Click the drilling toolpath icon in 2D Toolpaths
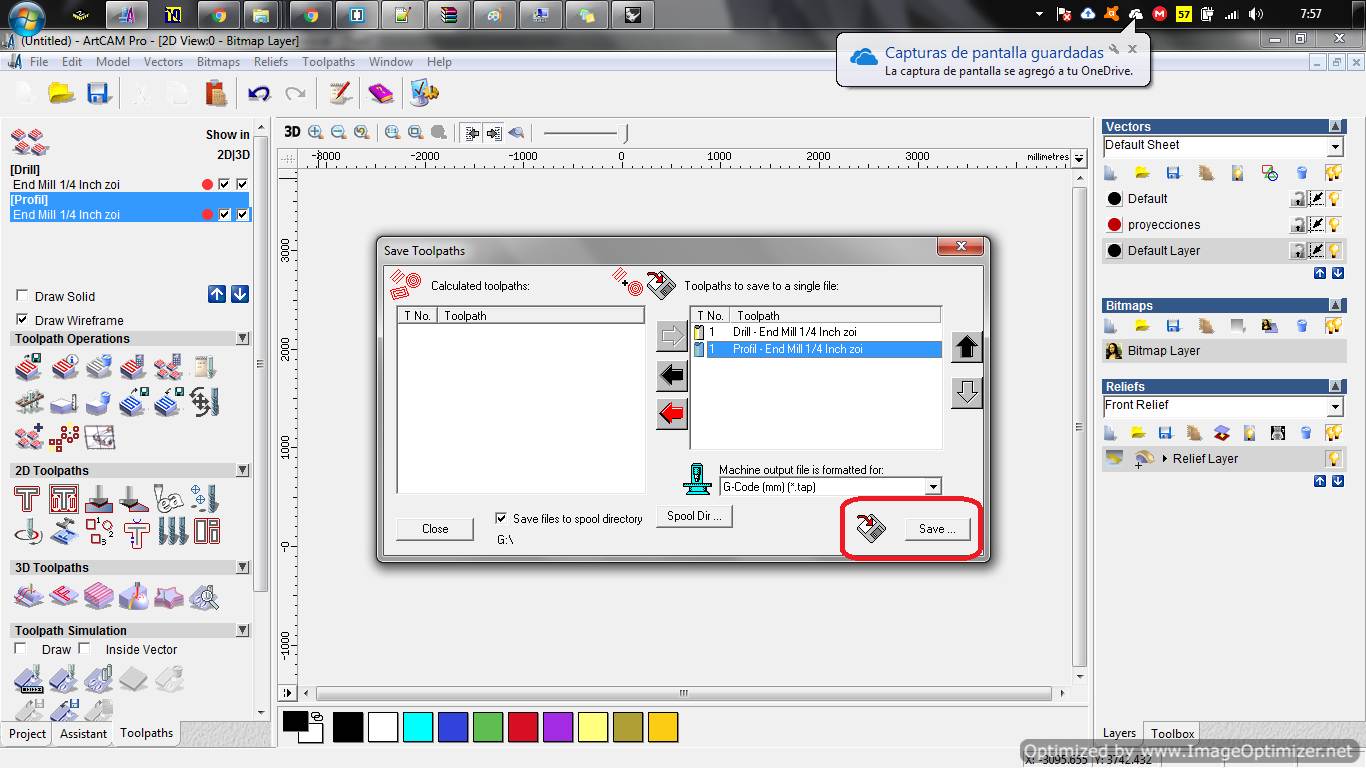 tap(204, 499)
